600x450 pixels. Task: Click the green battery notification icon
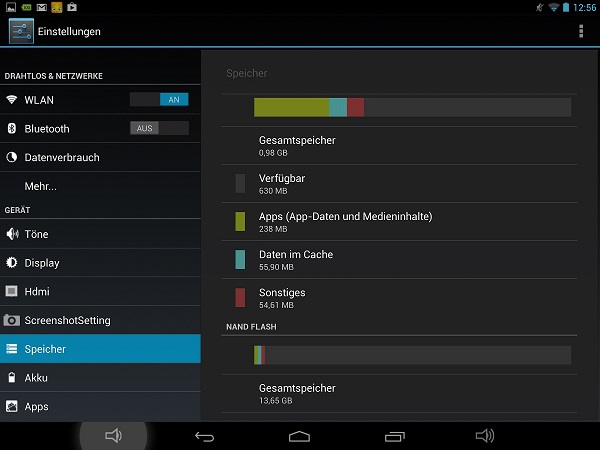(x=26, y=7)
